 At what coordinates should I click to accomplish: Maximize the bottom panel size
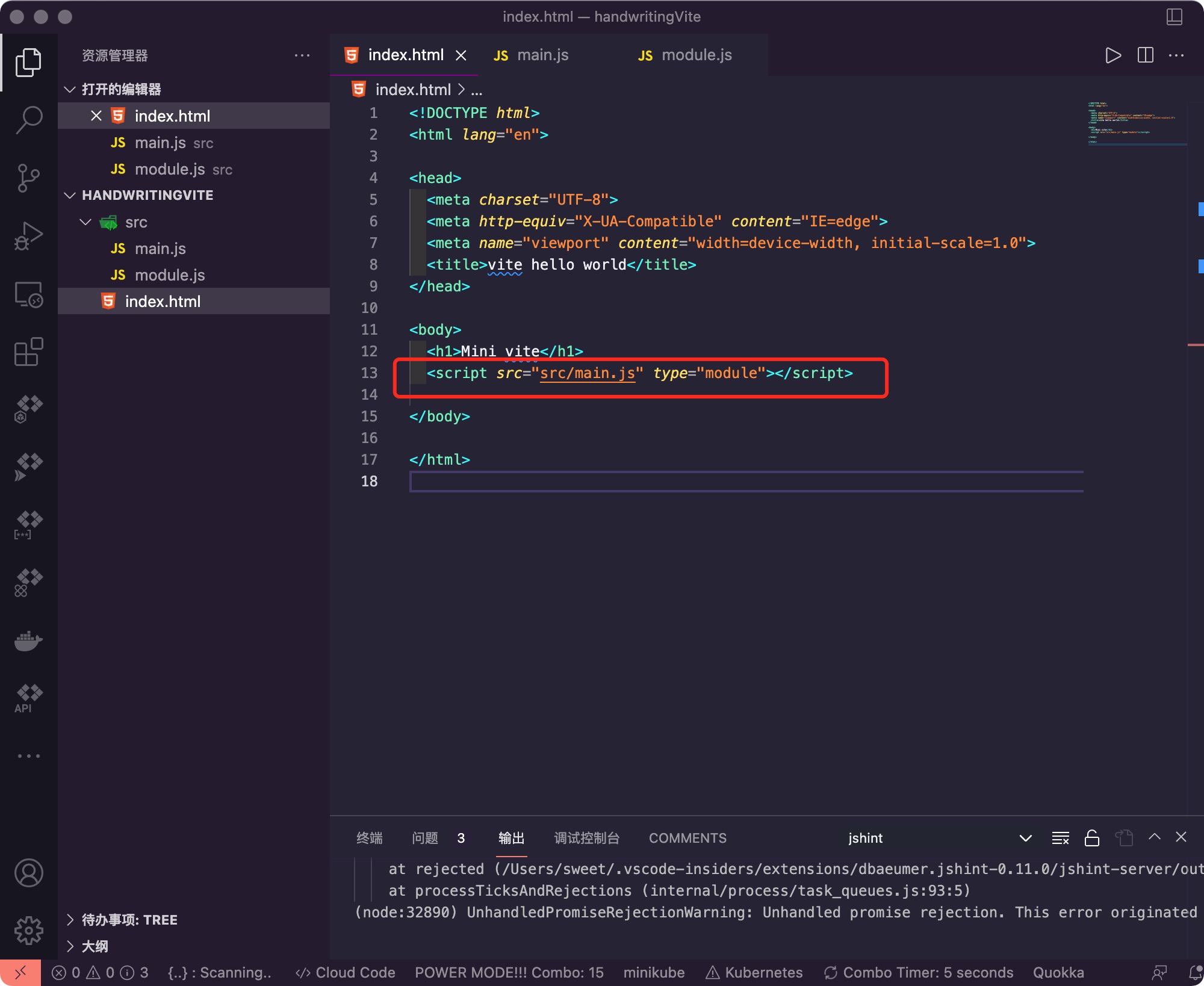coord(1154,837)
